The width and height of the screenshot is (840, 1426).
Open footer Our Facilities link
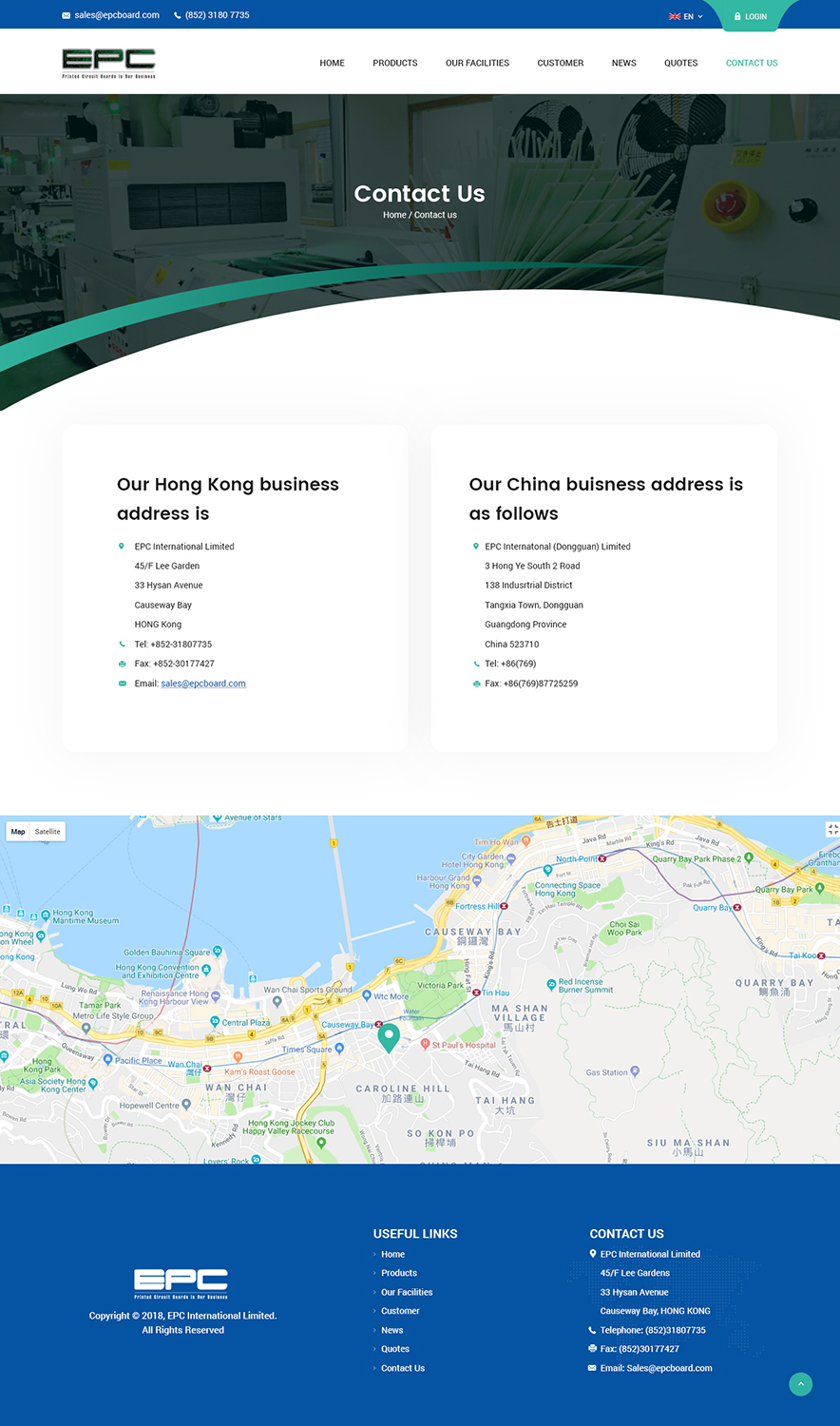coord(407,1292)
